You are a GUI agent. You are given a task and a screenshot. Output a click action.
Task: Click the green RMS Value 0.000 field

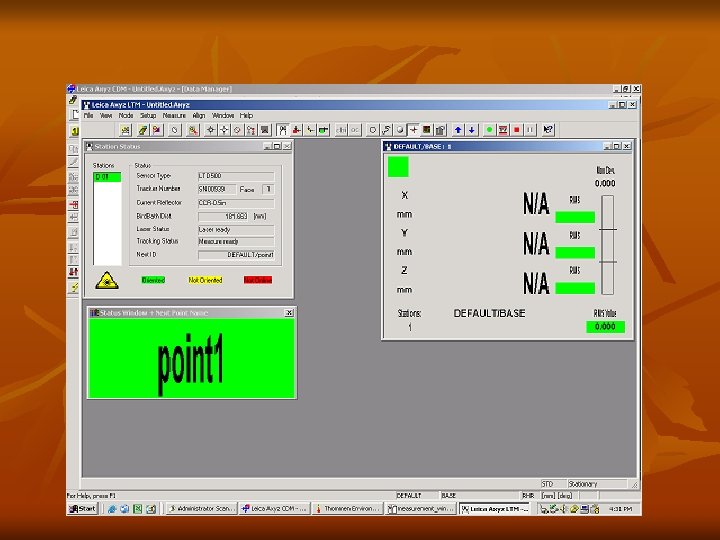pos(605,327)
